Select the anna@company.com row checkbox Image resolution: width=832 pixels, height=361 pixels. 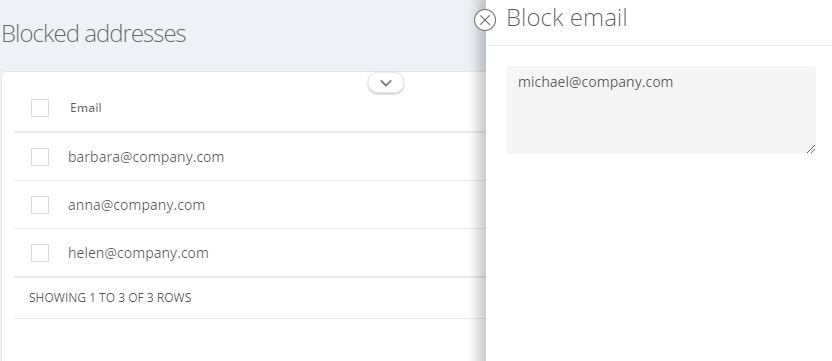pos(40,204)
